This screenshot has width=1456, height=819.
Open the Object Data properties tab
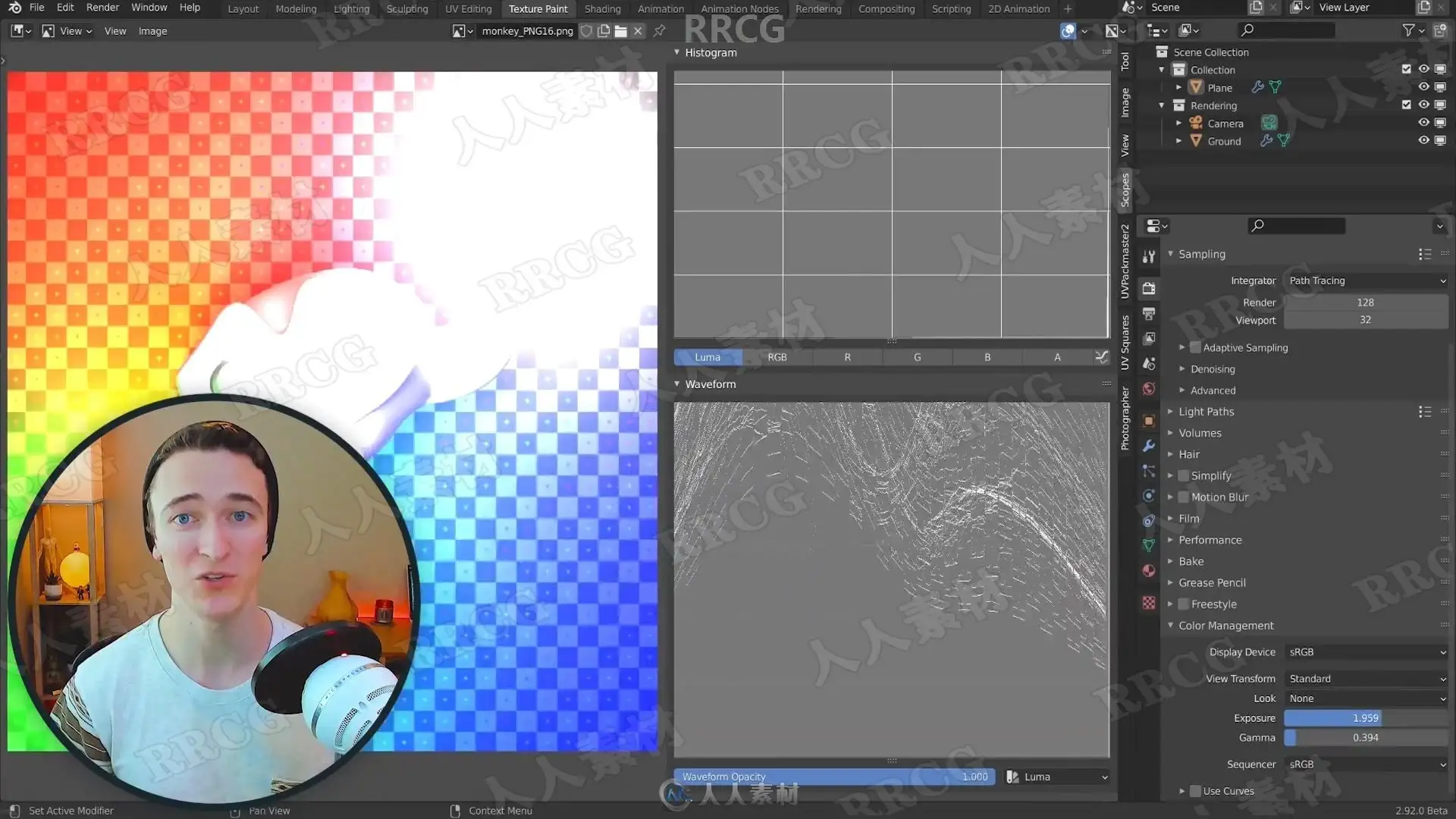[1149, 546]
